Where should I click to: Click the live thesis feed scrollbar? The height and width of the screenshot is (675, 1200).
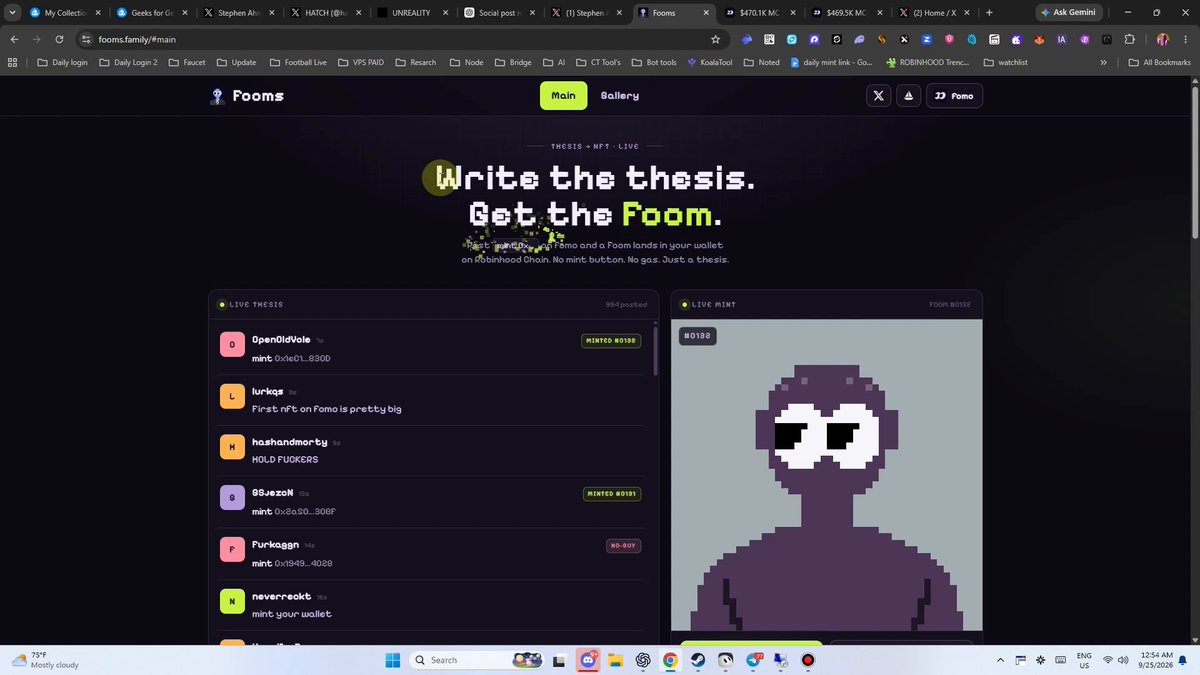pyautogui.click(x=656, y=350)
